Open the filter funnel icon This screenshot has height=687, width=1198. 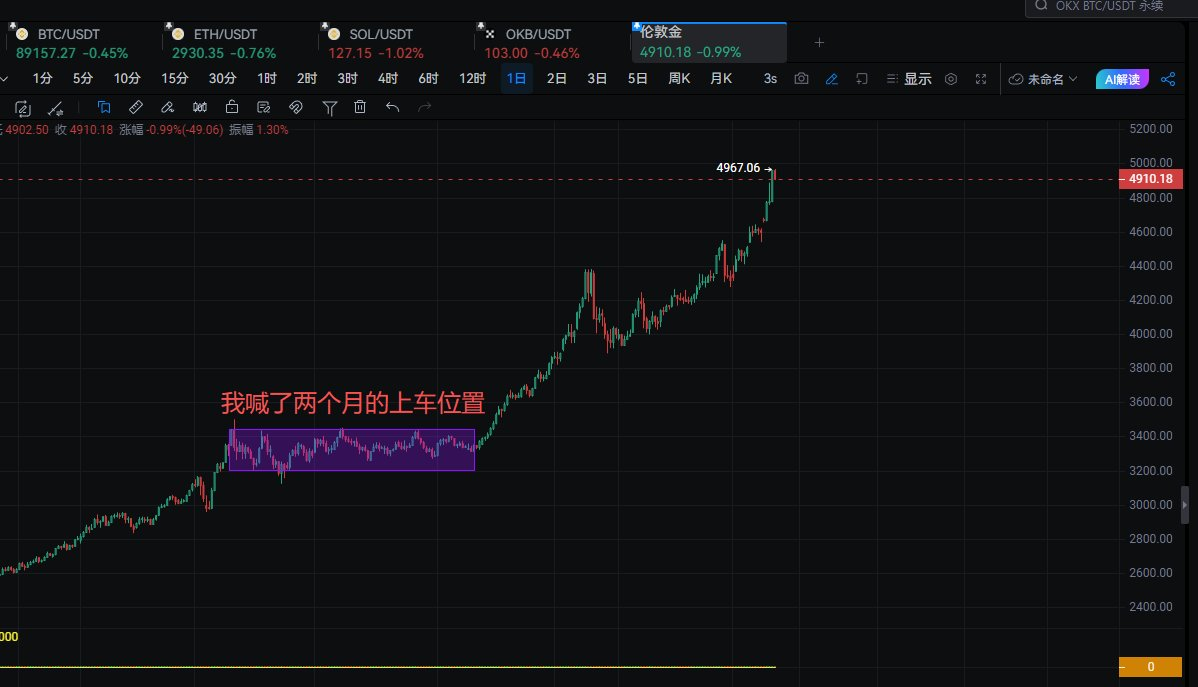coord(329,107)
